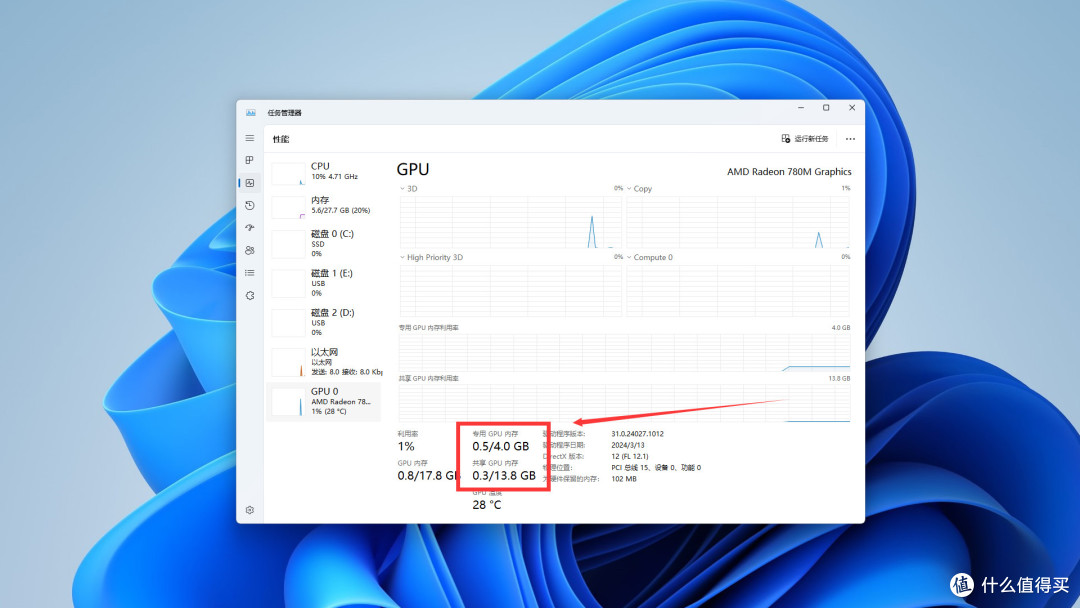The height and width of the screenshot is (608, 1080).
Task: Click the Task Manager title bar app icon
Action: pyautogui.click(x=251, y=112)
